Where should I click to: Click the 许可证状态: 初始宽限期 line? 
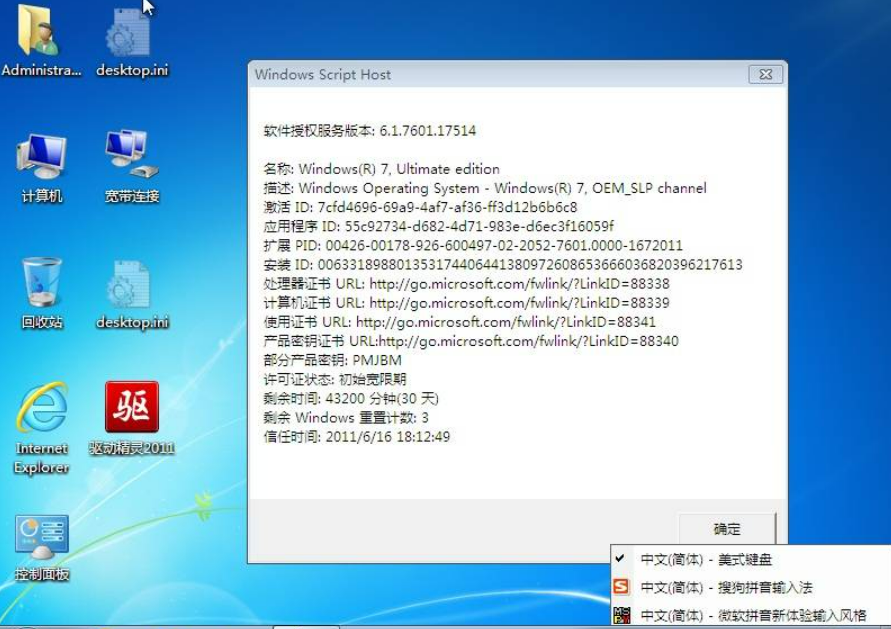pyautogui.click(x=335, y=380)
